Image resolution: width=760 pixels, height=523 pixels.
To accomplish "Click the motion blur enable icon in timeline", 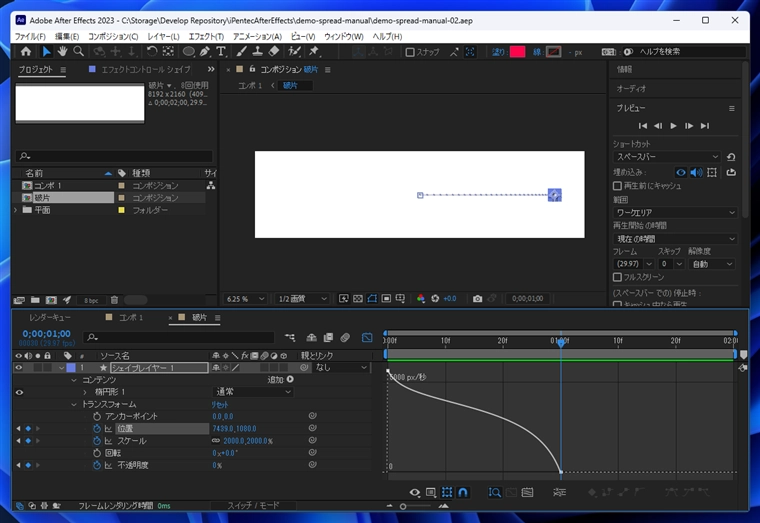I will (x=345, y=337).
